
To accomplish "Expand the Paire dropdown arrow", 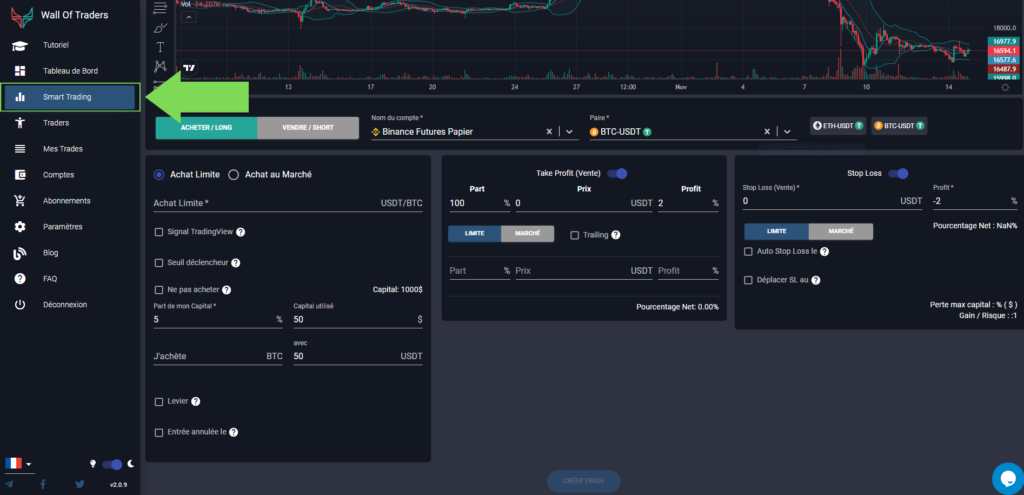I will coord(788,131).
